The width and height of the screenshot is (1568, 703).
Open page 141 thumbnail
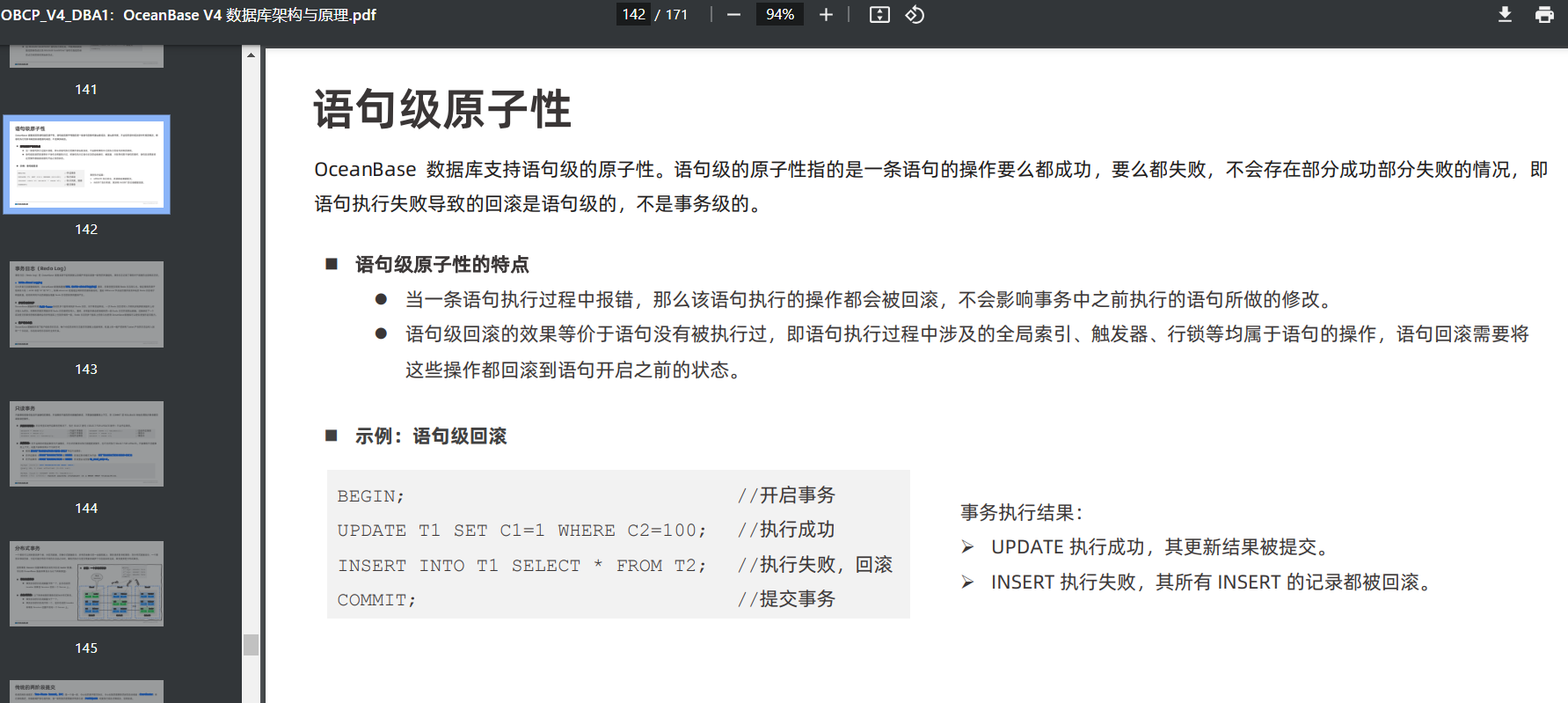86,57
